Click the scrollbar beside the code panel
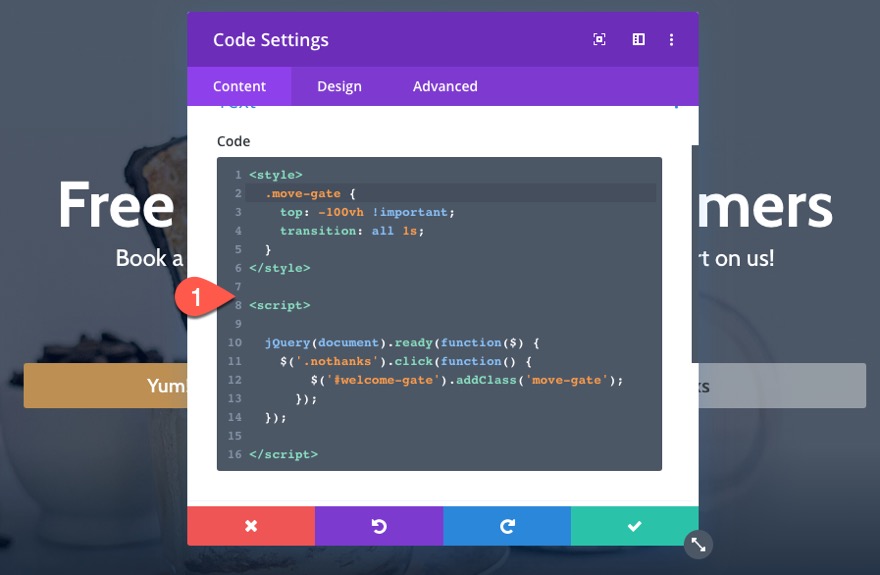This screenshot has height=575, width=880. (695, 254)
